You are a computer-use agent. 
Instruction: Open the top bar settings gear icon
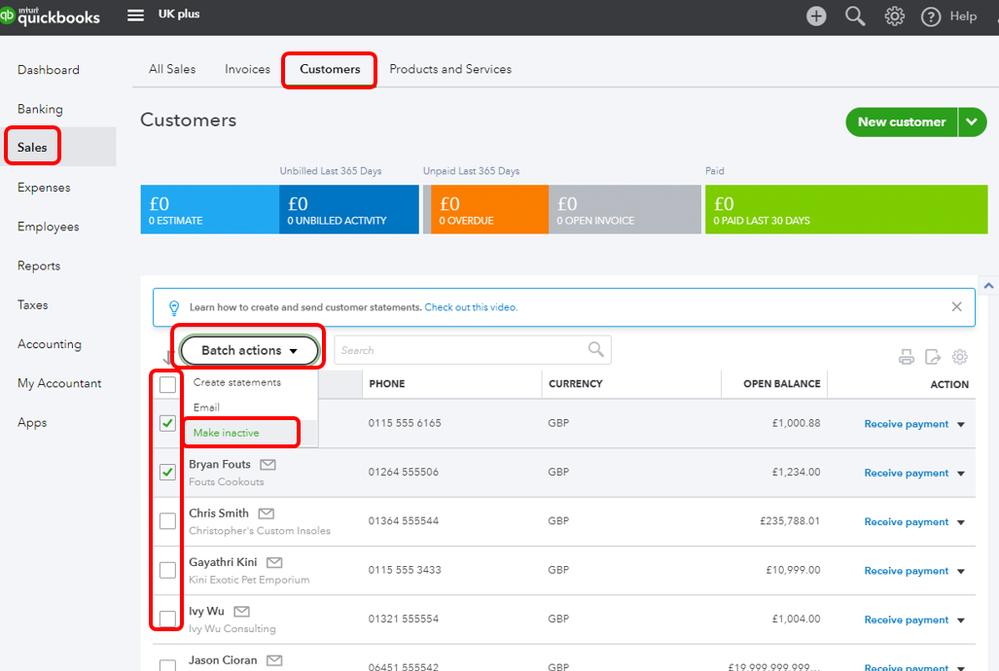[895, 16]
